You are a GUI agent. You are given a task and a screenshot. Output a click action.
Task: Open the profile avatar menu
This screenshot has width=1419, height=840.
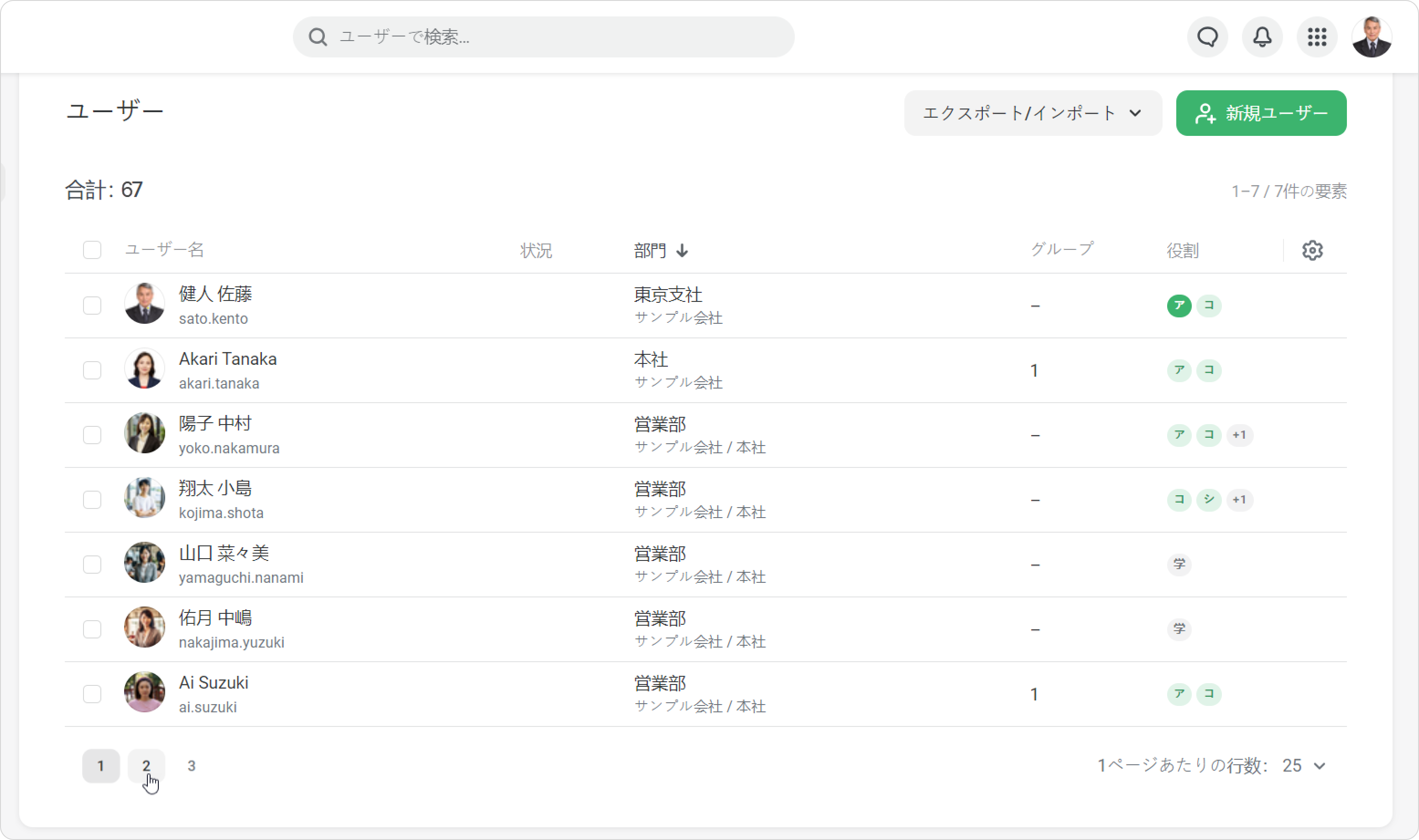coord(1372,37)
